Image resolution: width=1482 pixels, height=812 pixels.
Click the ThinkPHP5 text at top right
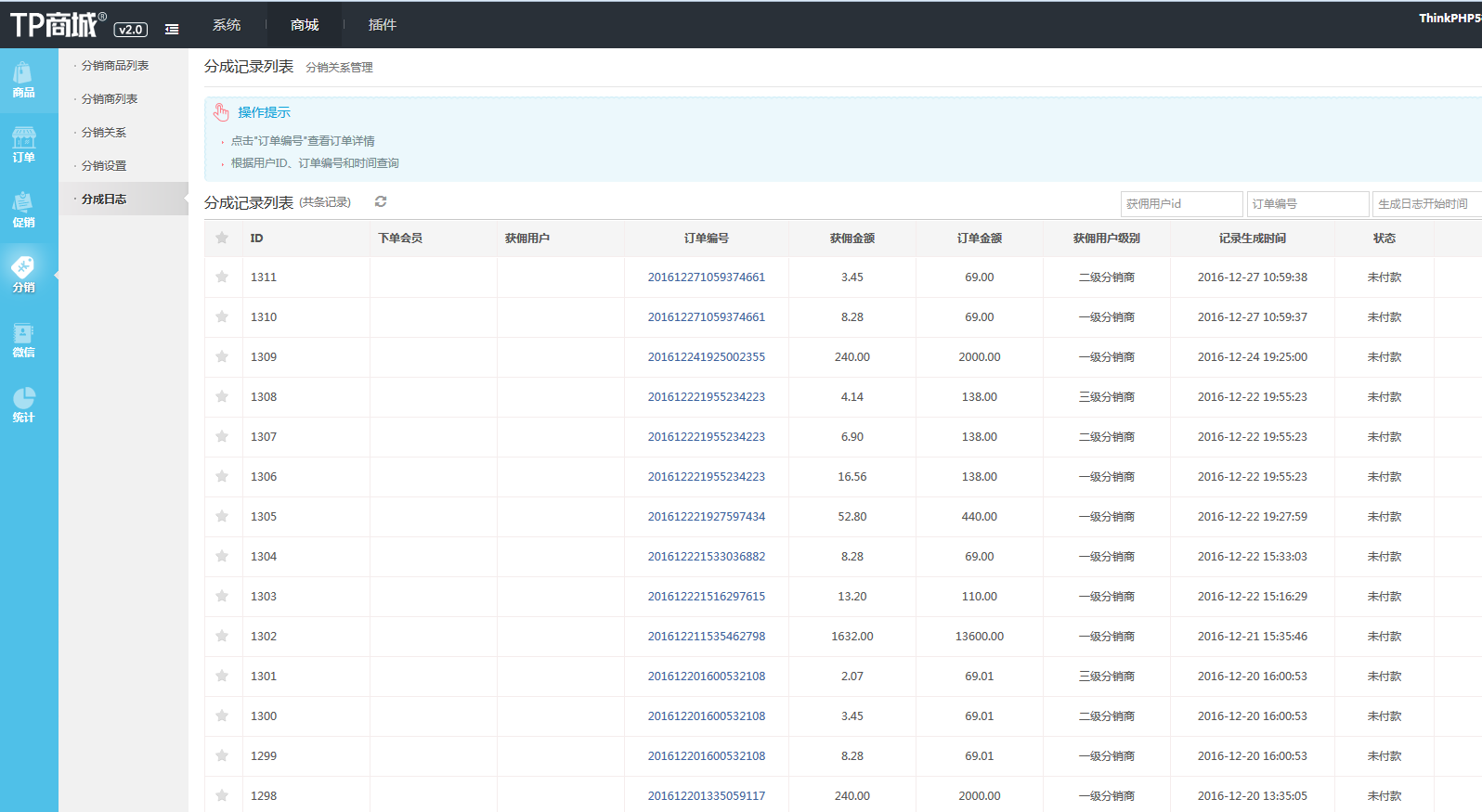click(x=1449, y=18)
